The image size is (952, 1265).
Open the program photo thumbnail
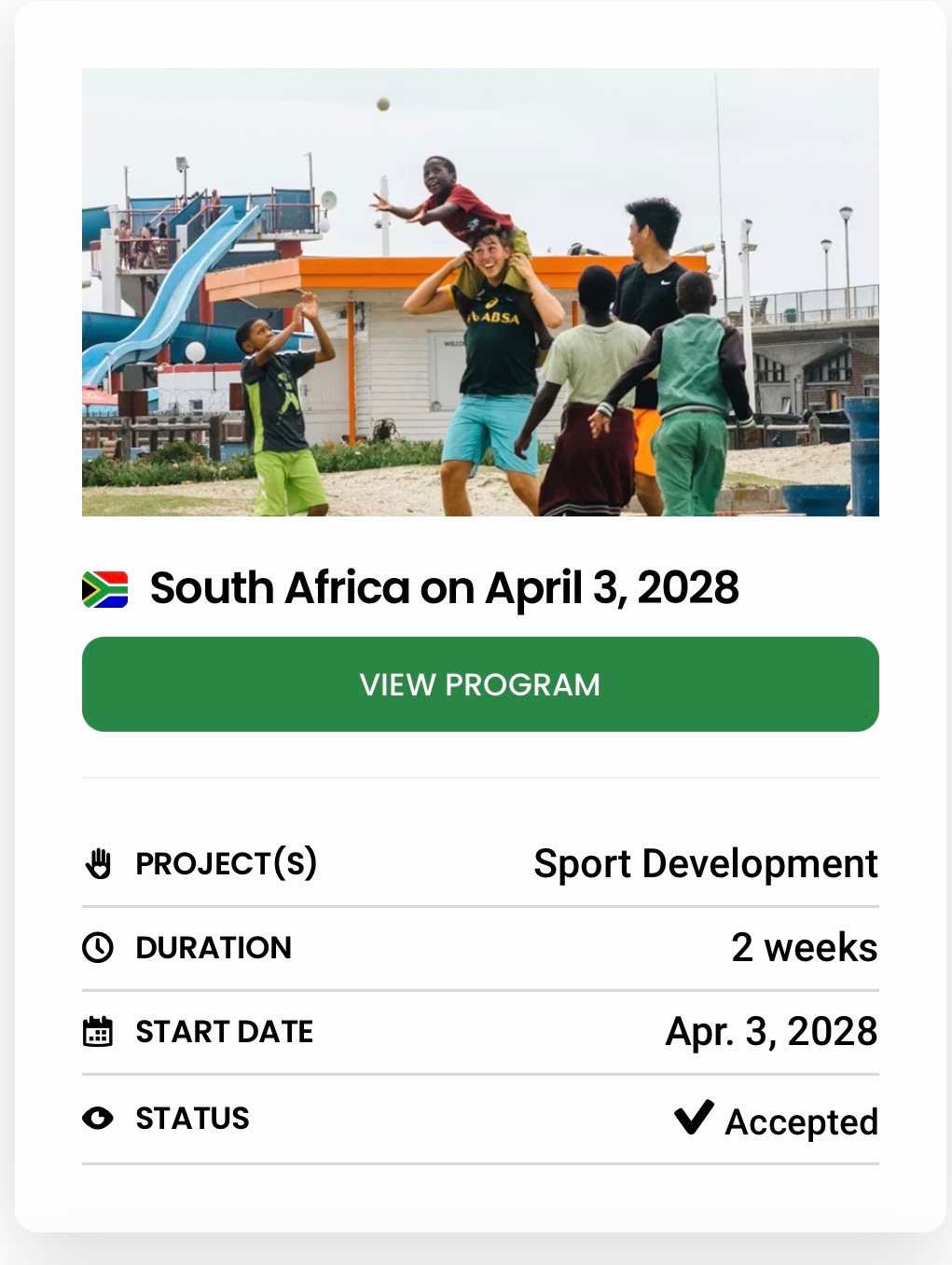click(x=480, y=292)
